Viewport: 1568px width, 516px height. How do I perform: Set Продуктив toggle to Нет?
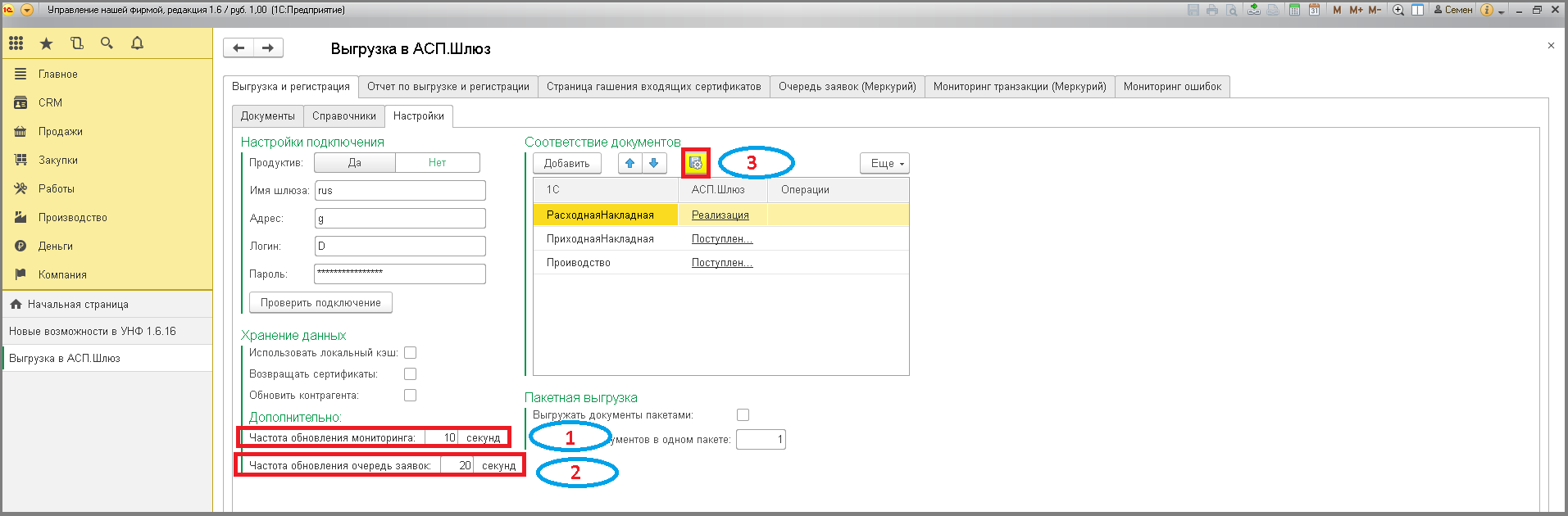pyautogui.click(x=438, y=163)
